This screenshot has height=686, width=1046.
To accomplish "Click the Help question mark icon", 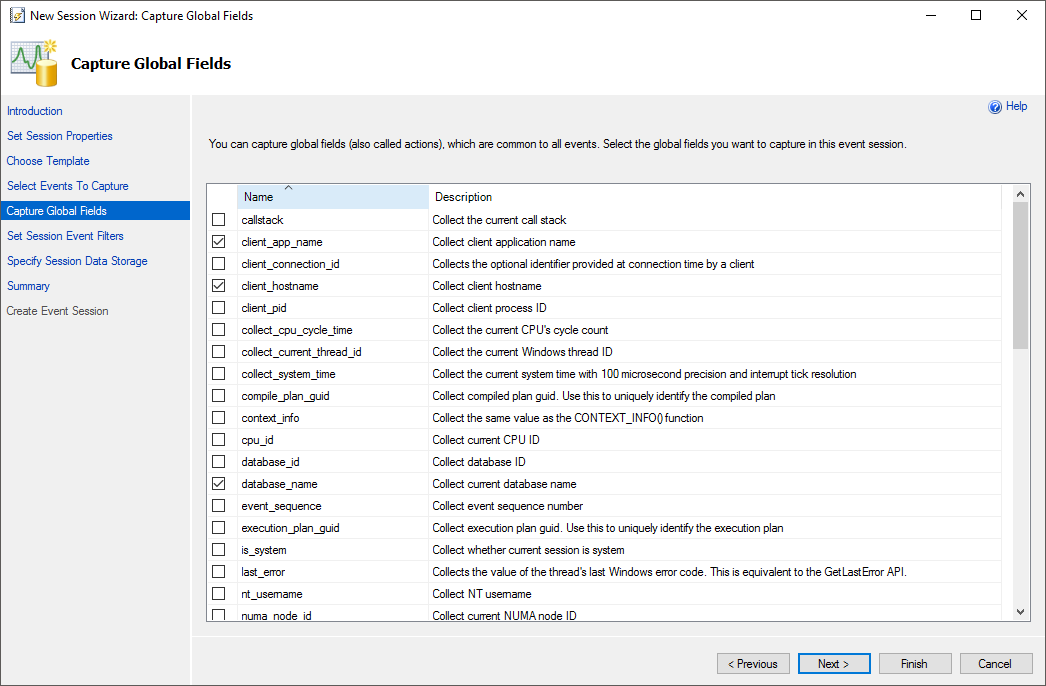I will tap(995, 107).
